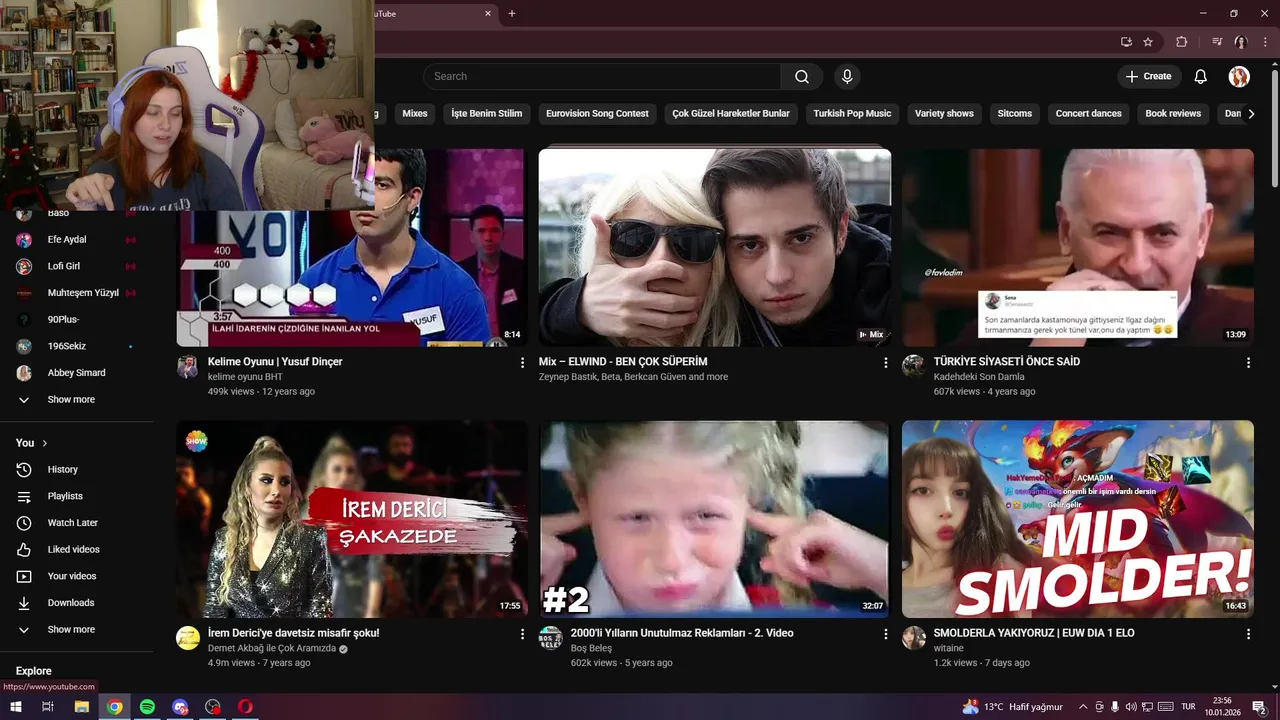This screenshot has width=1280, height=720.
Task: Expand subscriptions with Show more under Abbey Simard
Action: tap(78, 399)
